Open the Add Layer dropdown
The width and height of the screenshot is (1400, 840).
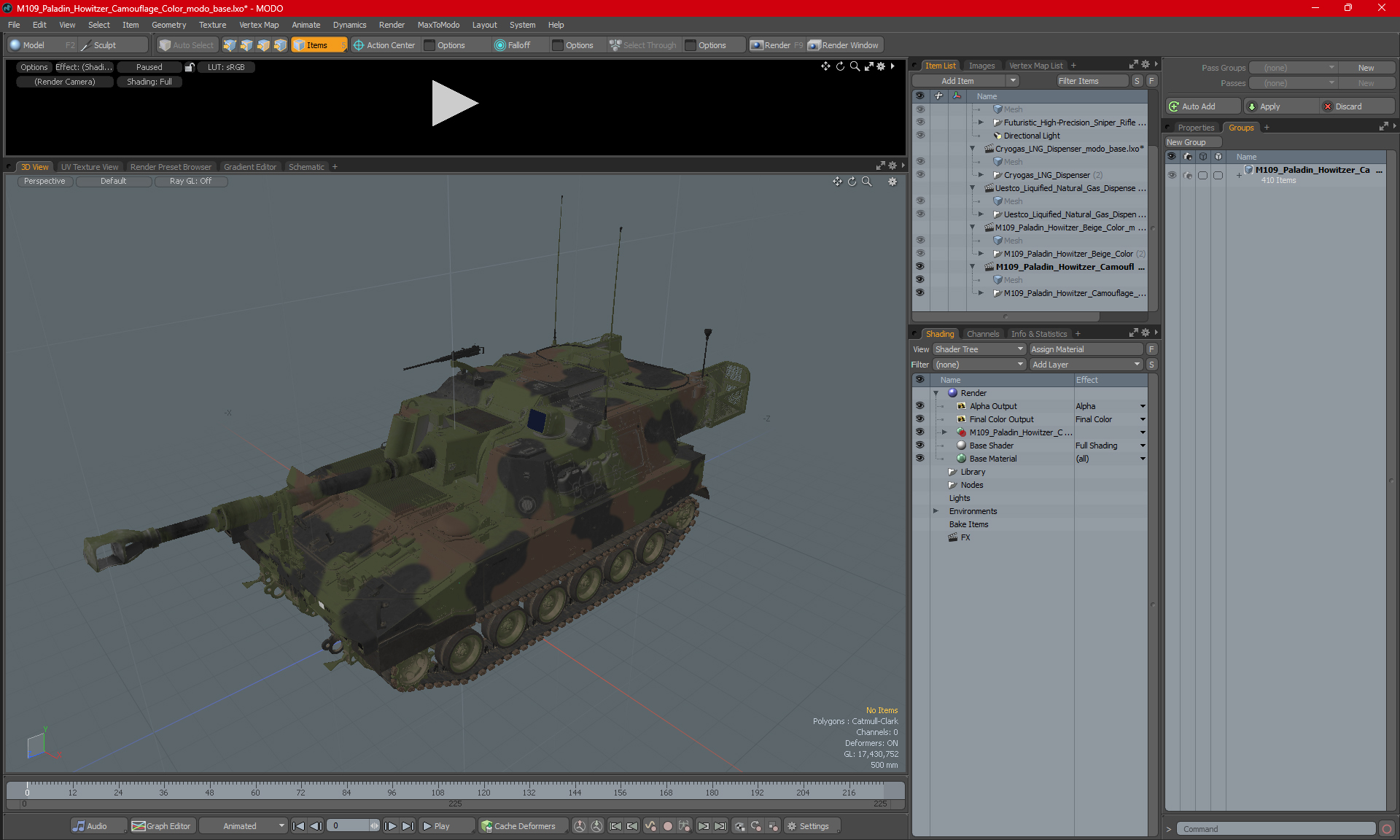pos(1086,365)
